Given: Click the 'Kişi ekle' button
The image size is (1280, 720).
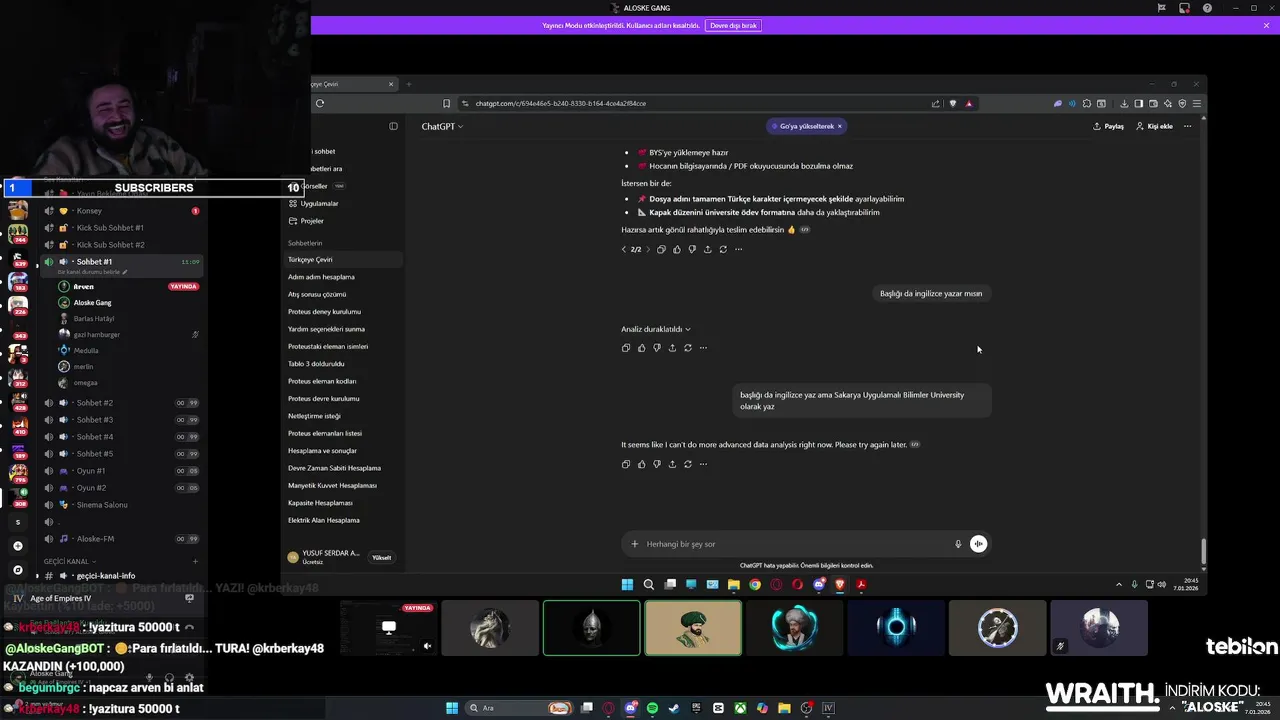Looking at the screenshot, I should (x=1154, y=126).
